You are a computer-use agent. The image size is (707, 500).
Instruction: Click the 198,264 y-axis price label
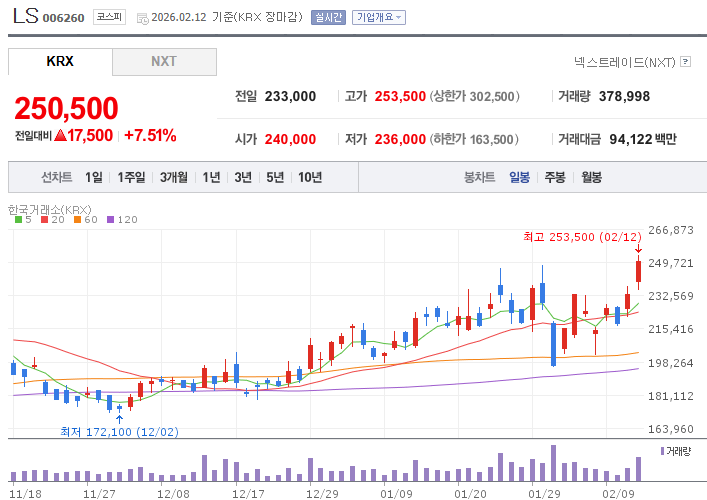671,363
